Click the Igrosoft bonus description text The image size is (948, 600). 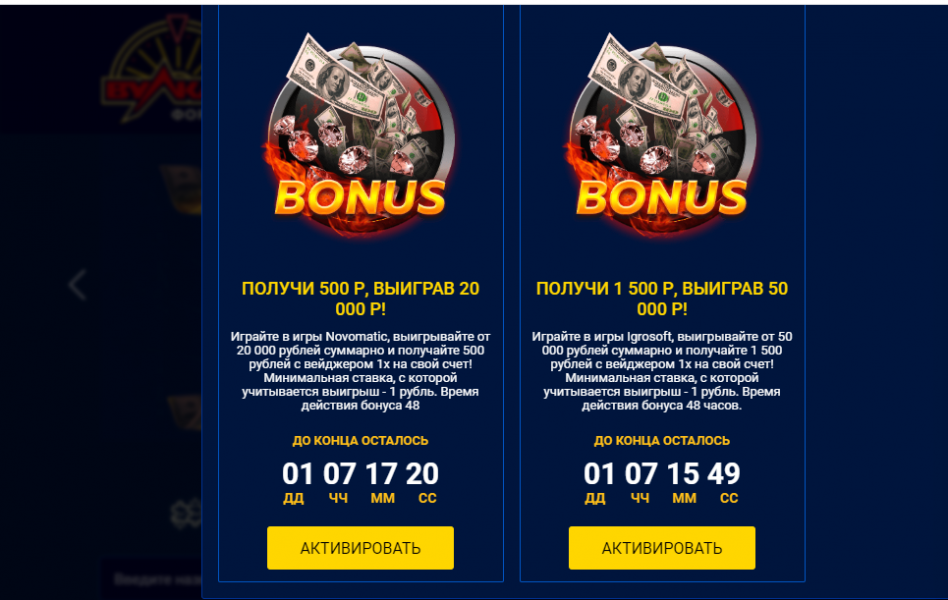click(x=662, y=371)
